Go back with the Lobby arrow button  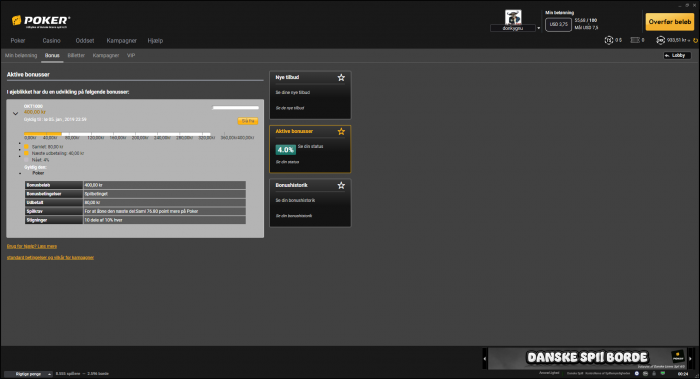(x=677, y=55)
